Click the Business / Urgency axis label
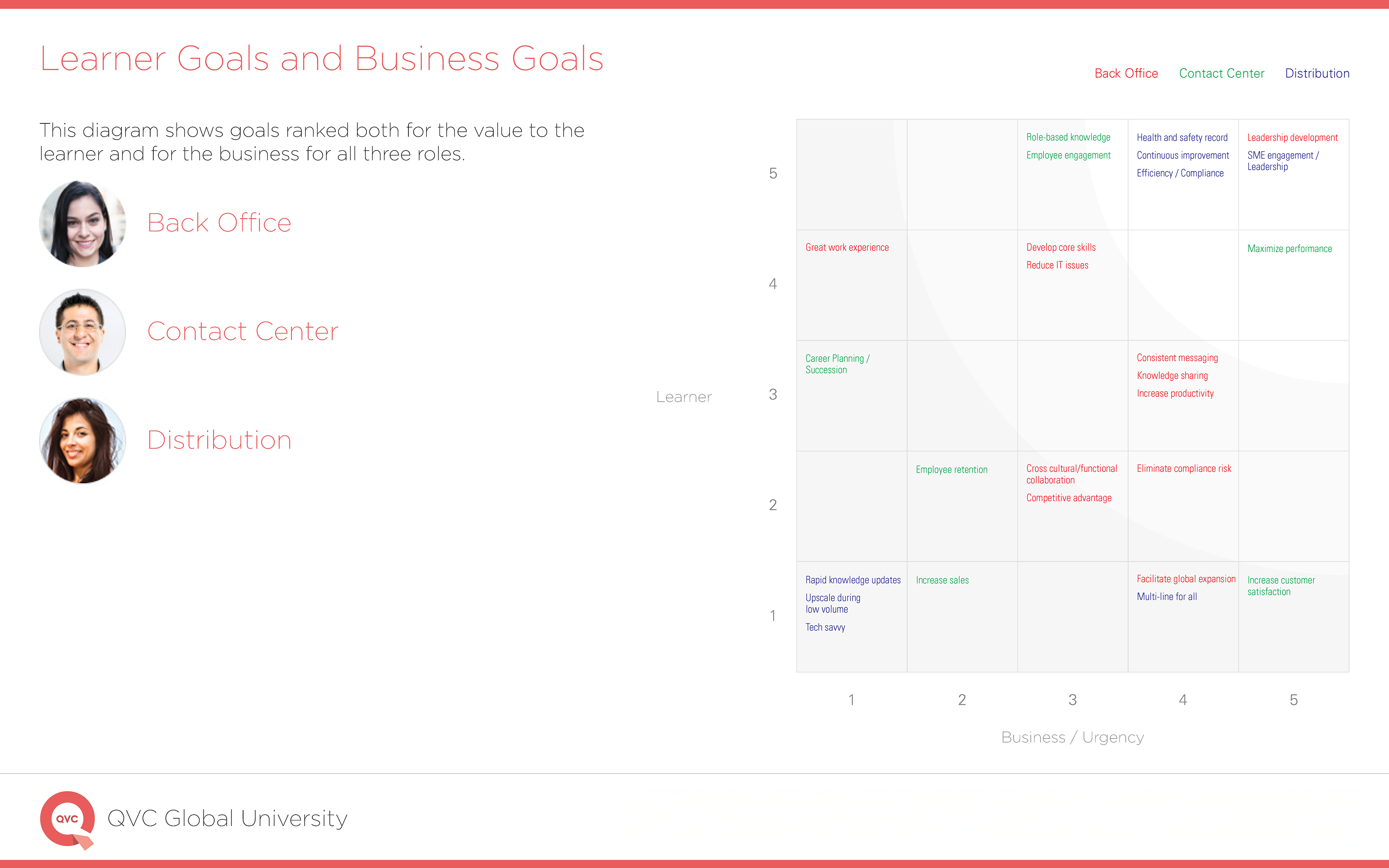This screenshot has width=1389, height=868. (1072, 737)
